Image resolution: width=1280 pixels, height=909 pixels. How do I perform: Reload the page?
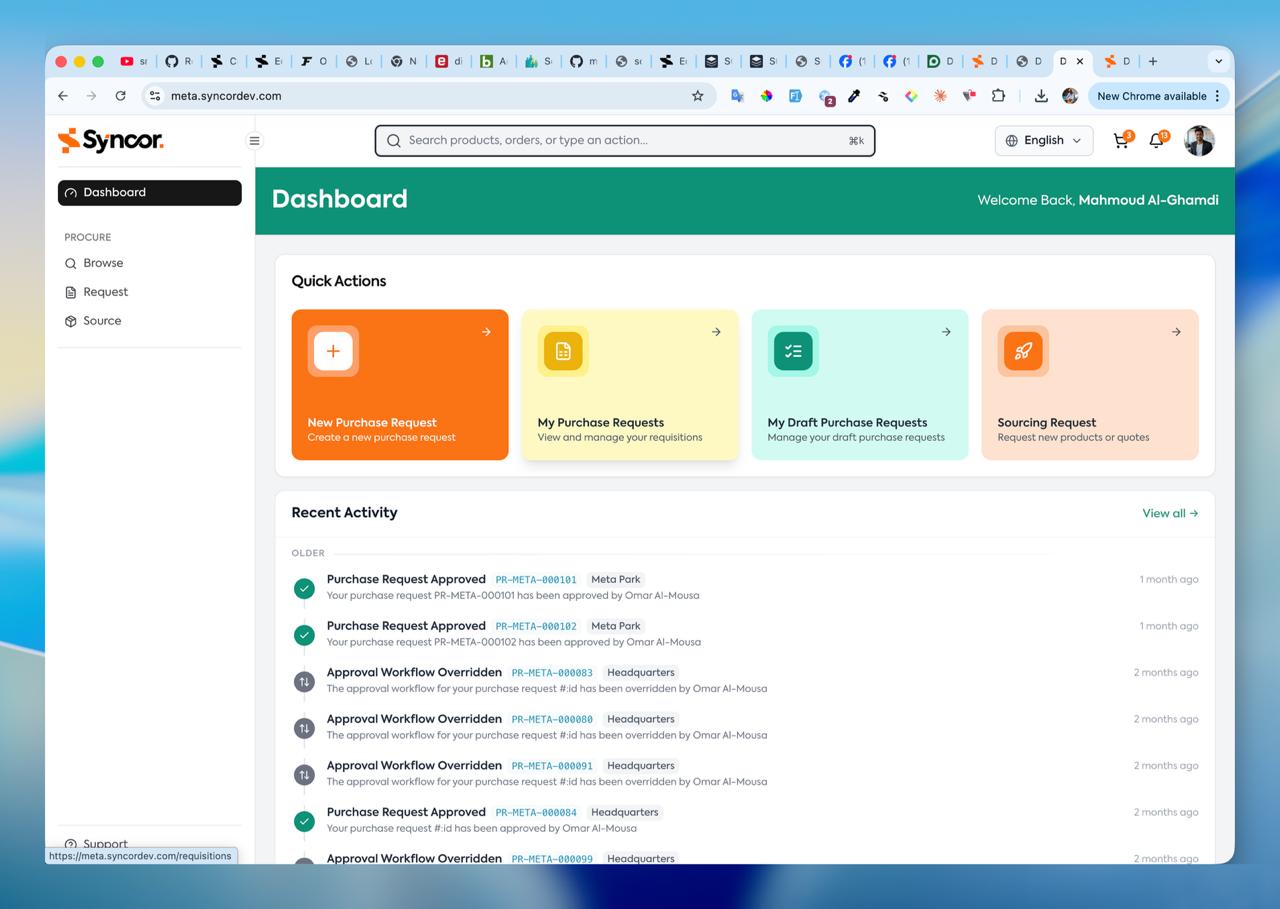pos(120,96)
